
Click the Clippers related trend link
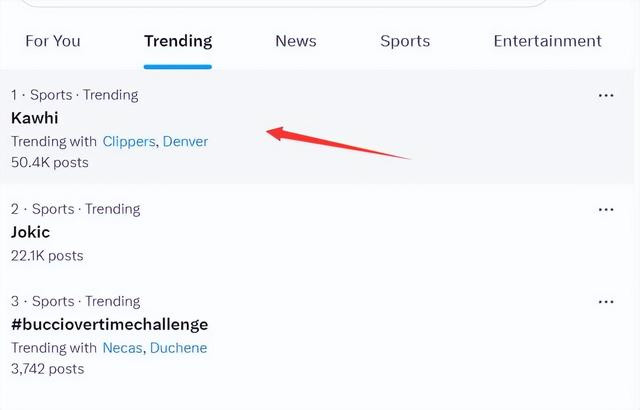[x=129, y=142]
